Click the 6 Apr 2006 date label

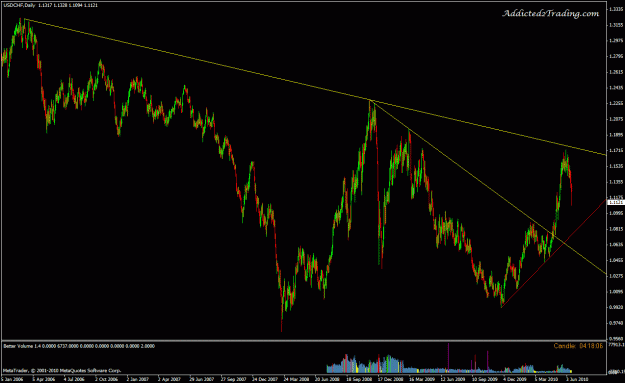(x=43, y=379)
